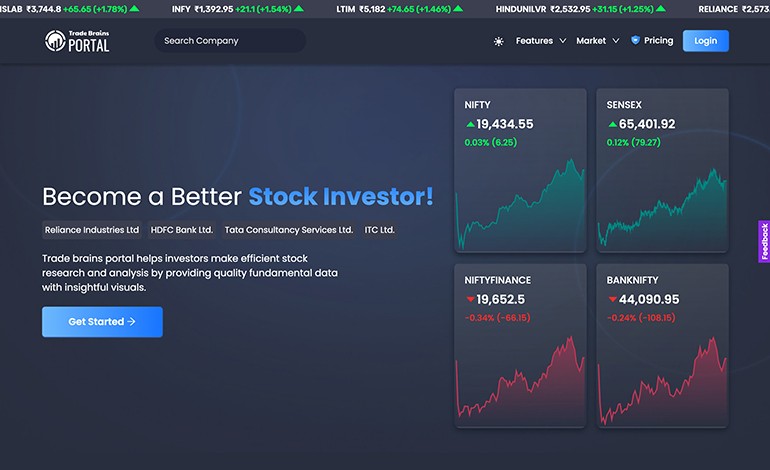Viewport: 770px width, 470px height.
Task: Click in the Search Company field
Action: [x=230, y=41]
